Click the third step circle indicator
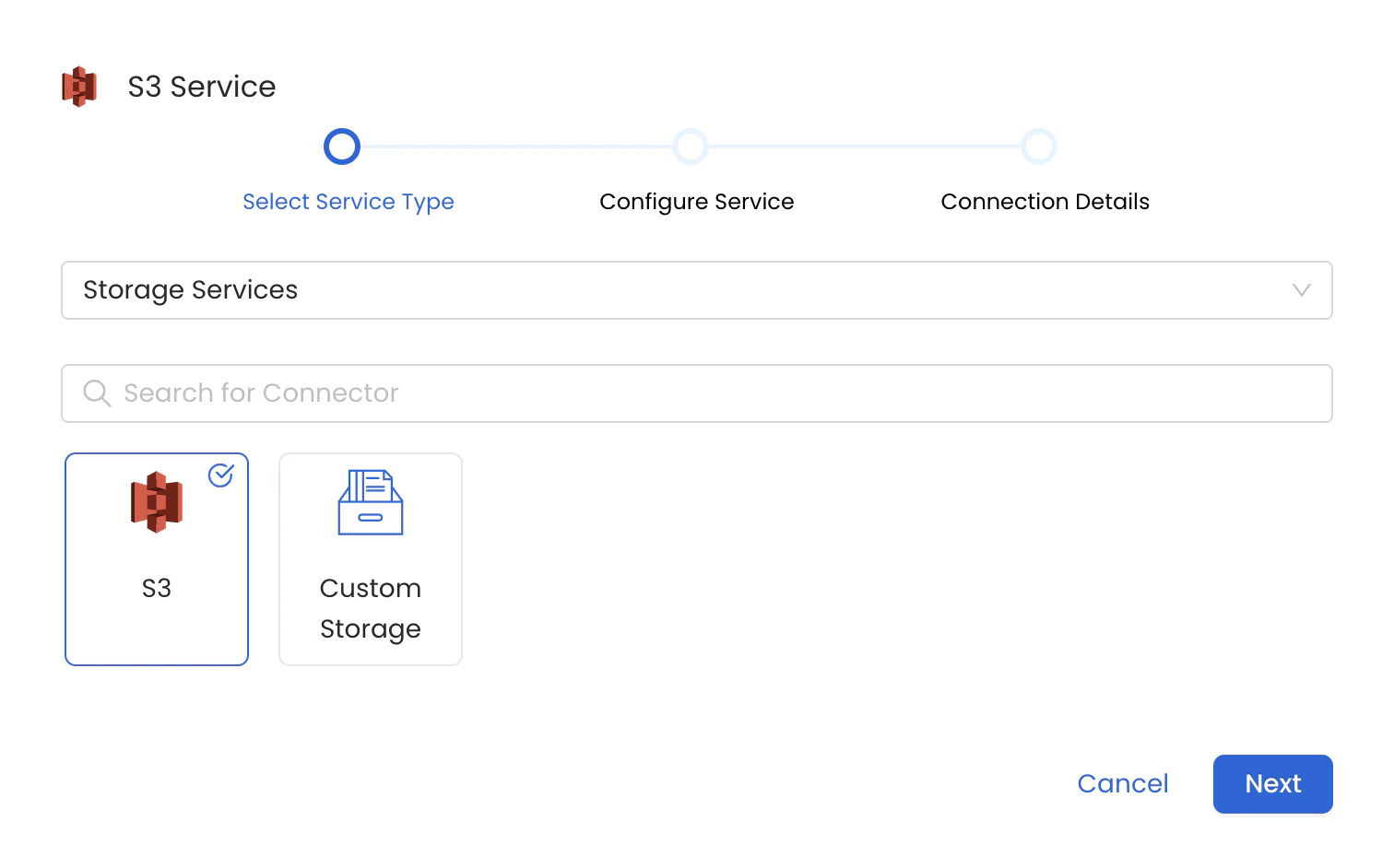Screen dimensions: 1394x868 click(1039, 147)
